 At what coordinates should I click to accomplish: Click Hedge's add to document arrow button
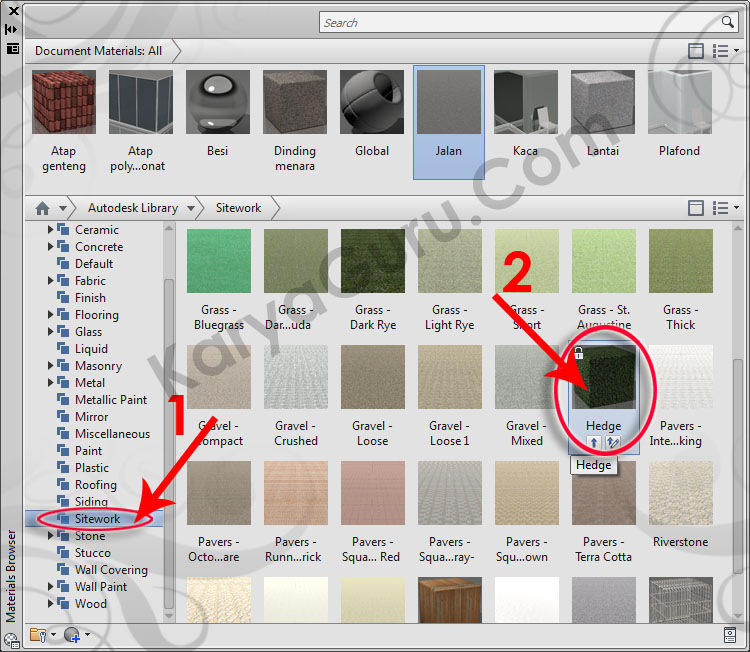point(594,443)
